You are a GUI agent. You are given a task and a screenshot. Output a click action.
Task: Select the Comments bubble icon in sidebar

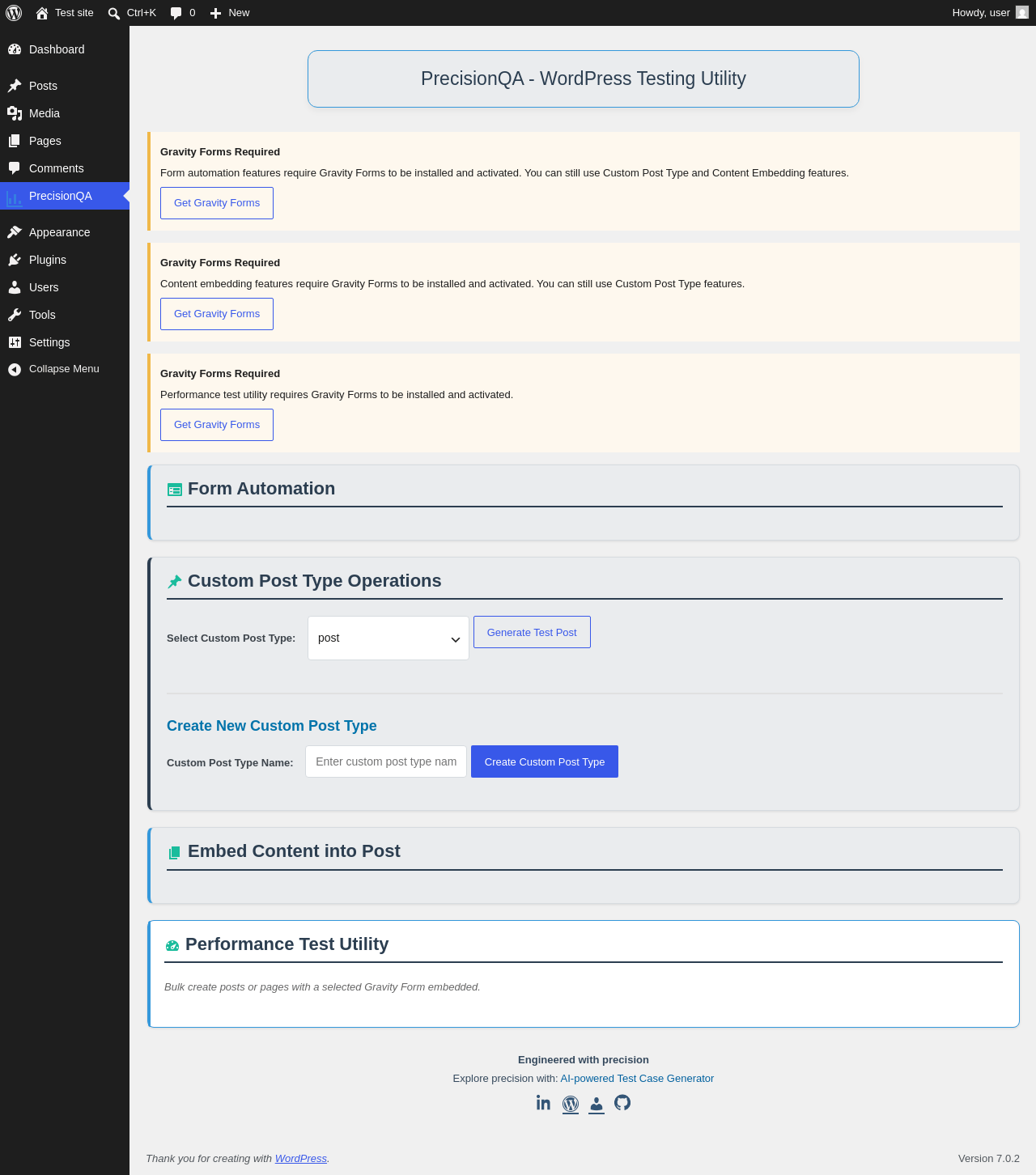pyautogui.click(x=15, y=168)
